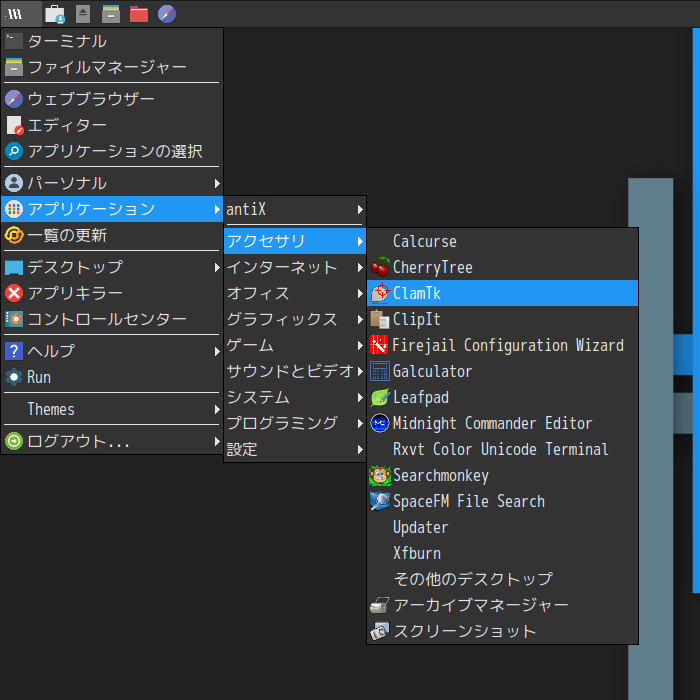Expand the ヘルプ submenu

pos(112,351)
